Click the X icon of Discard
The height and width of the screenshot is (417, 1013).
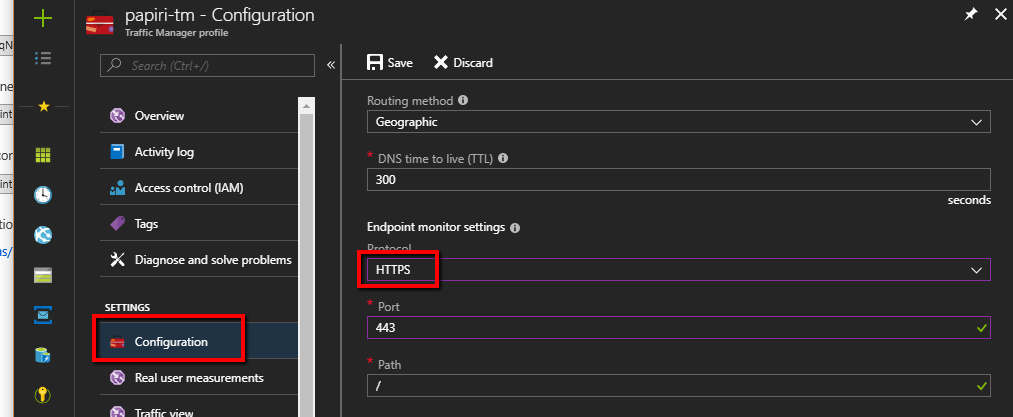point(441,63)
